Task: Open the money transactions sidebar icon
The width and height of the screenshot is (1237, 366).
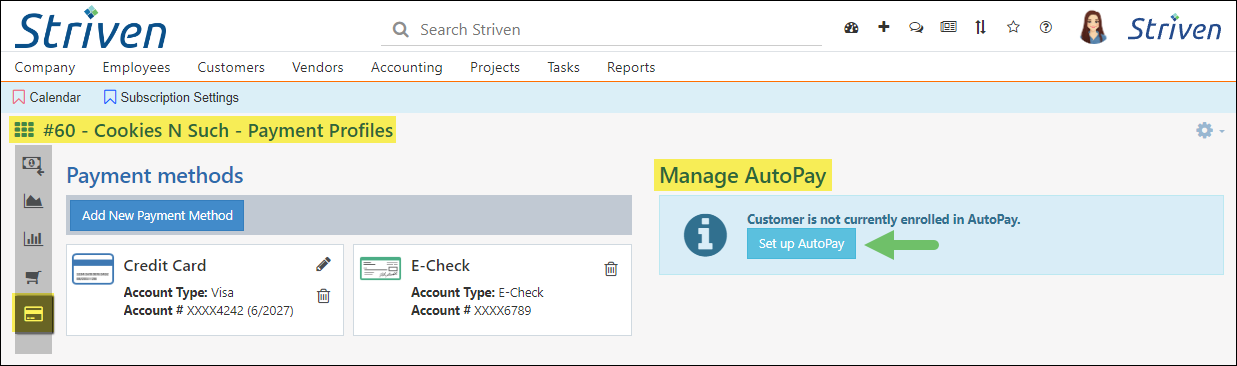Action: tap(33, 165)
